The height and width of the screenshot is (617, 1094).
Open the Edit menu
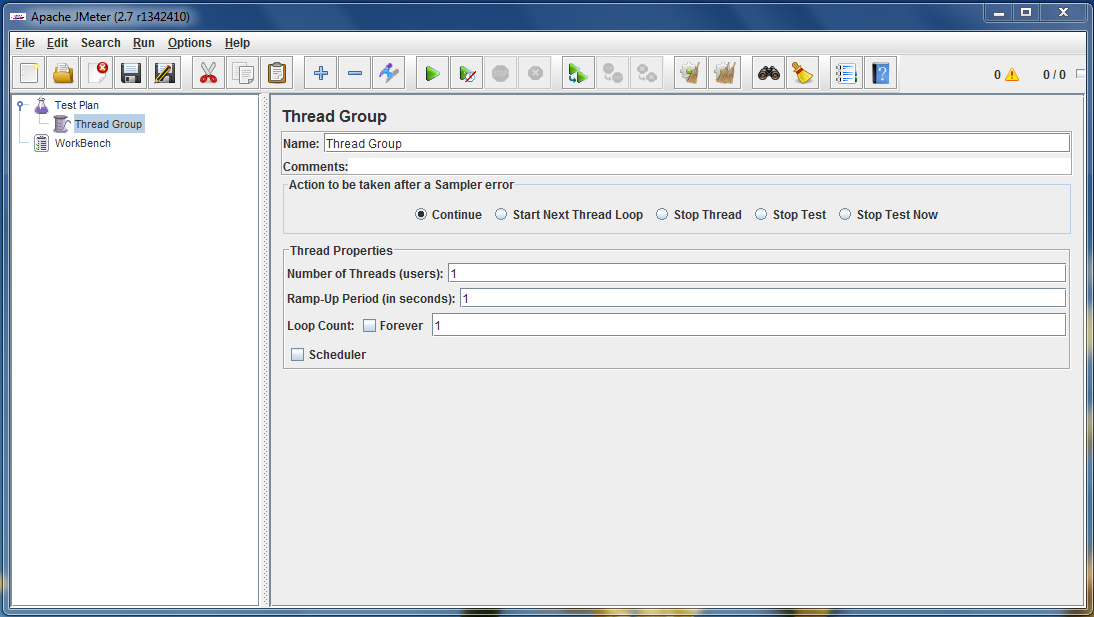[57, 43]
